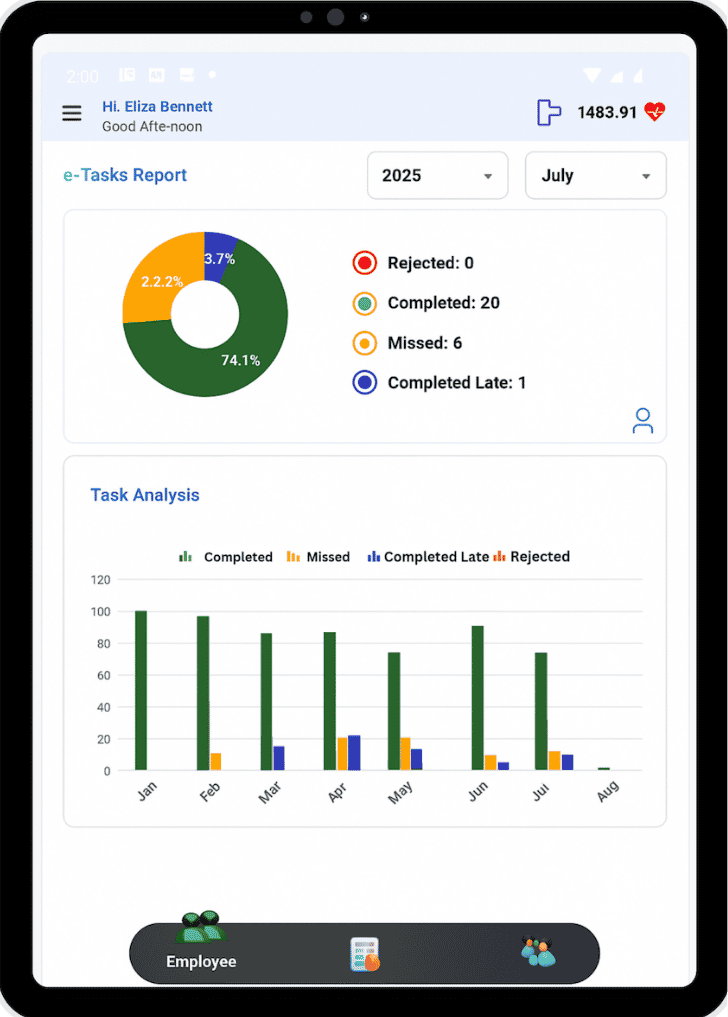The image size is (728, 1017).
Task: Tap the calculator icon in bottom bar
Action: point(364,953)
